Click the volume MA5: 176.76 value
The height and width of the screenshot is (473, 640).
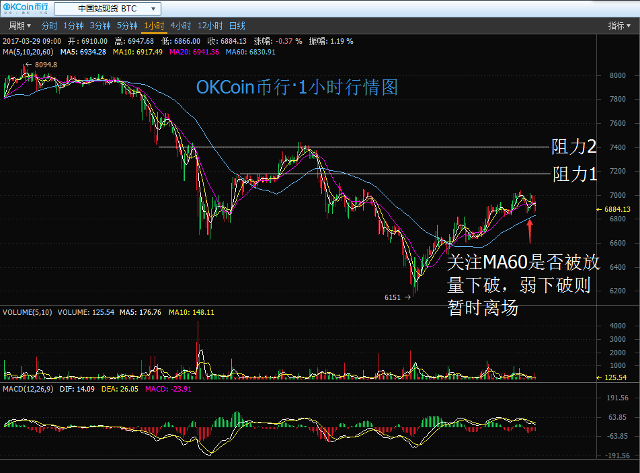coord(140,312)
